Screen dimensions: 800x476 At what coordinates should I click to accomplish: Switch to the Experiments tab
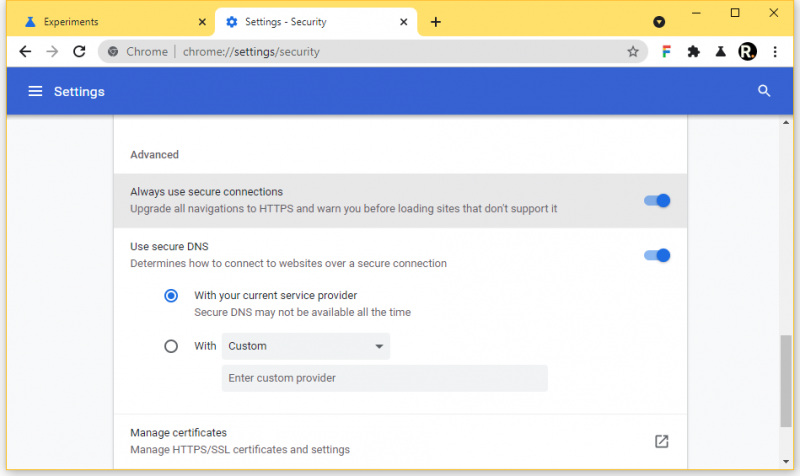[x=110, y=22]
